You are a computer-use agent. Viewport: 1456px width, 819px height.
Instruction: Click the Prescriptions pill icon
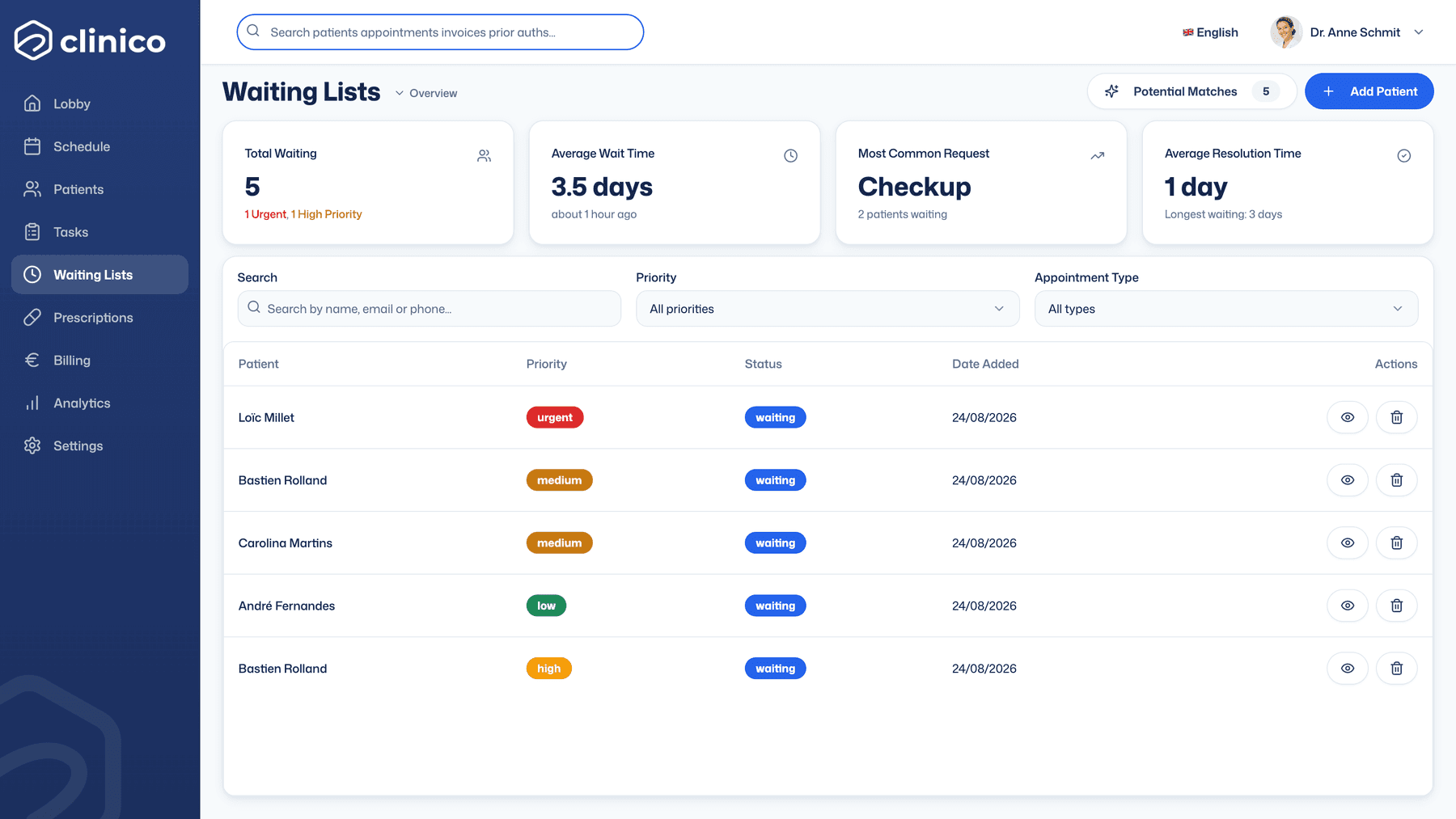32,318
